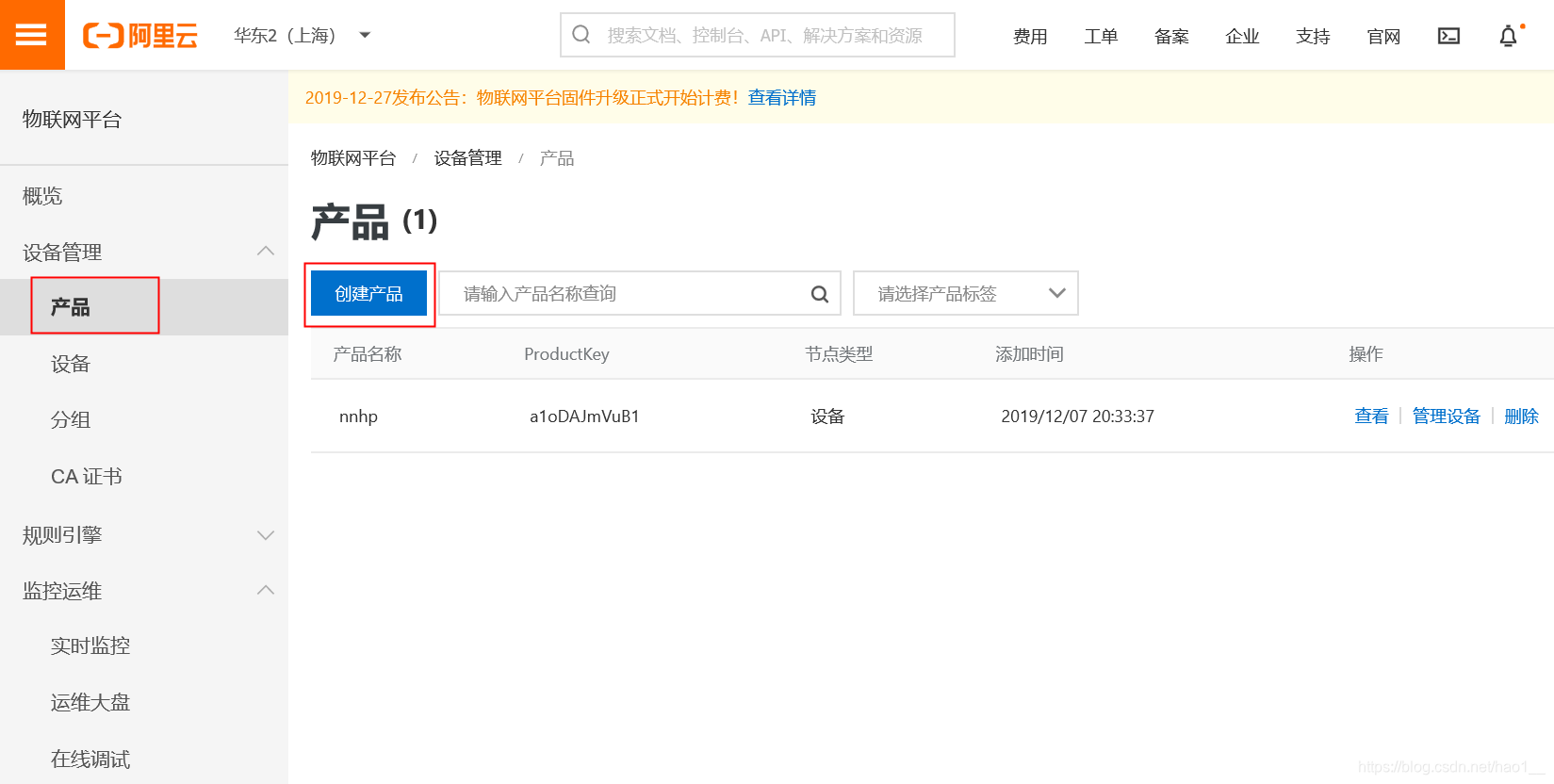The height and width of the screenshot is (784, 1554).
Task: Click 查看 for product nnhp
Action: pos(1371,416)
